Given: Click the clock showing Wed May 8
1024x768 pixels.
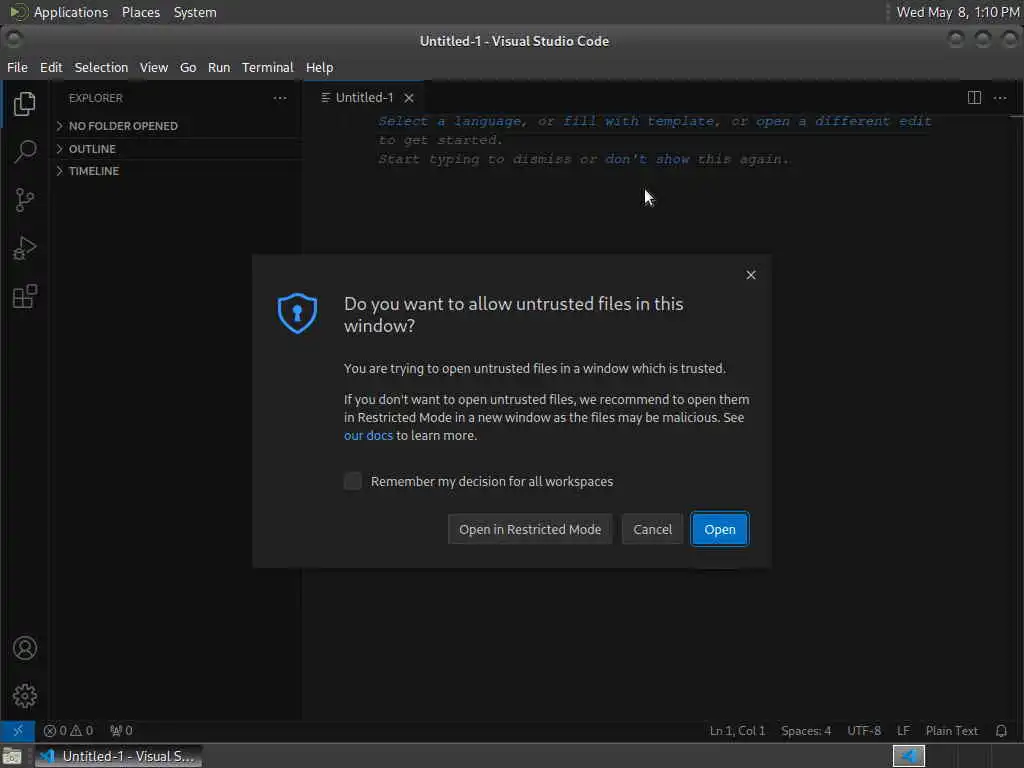Looking at the screenshot, I should 957,12.
